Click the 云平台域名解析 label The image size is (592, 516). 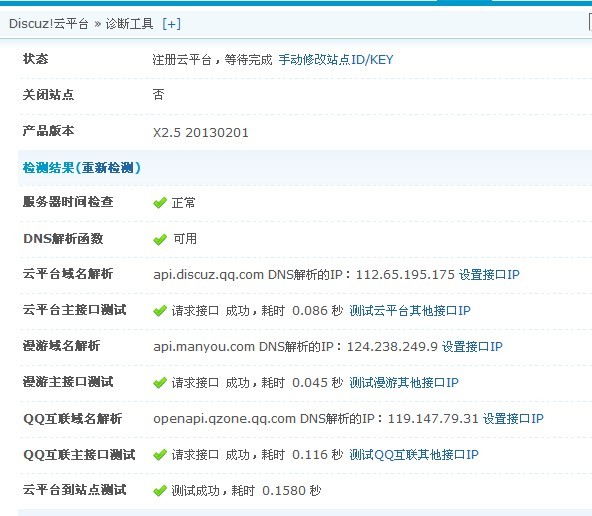click(x=68, y=274)
